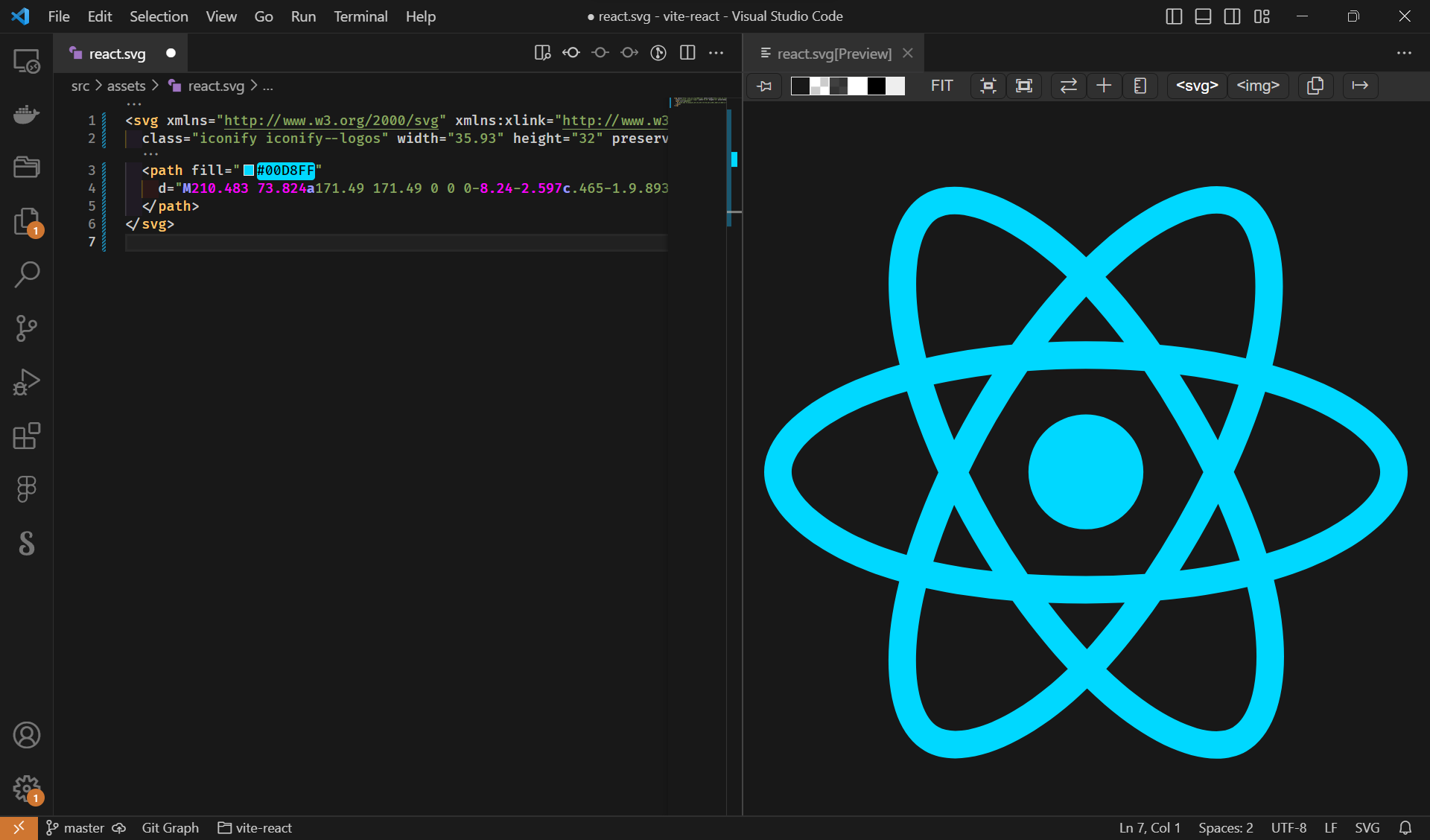Screen dimensions: 1430x840
Task: Click the FIT zoom button
Action: 941,86
